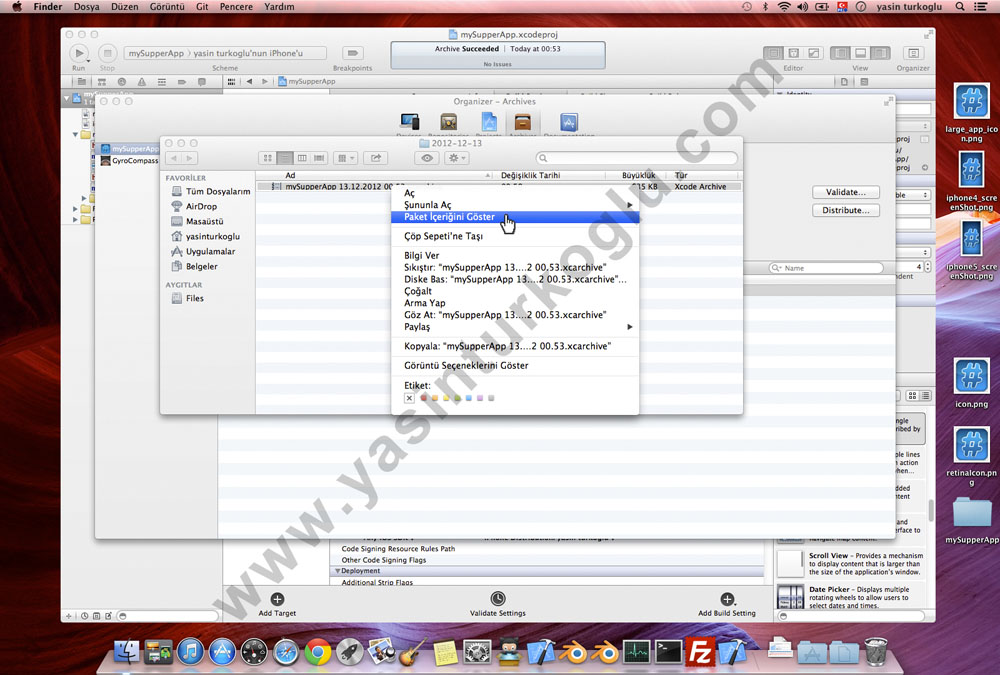
Task: Select the Devices tab in Organizer
Action: point(409,123)
